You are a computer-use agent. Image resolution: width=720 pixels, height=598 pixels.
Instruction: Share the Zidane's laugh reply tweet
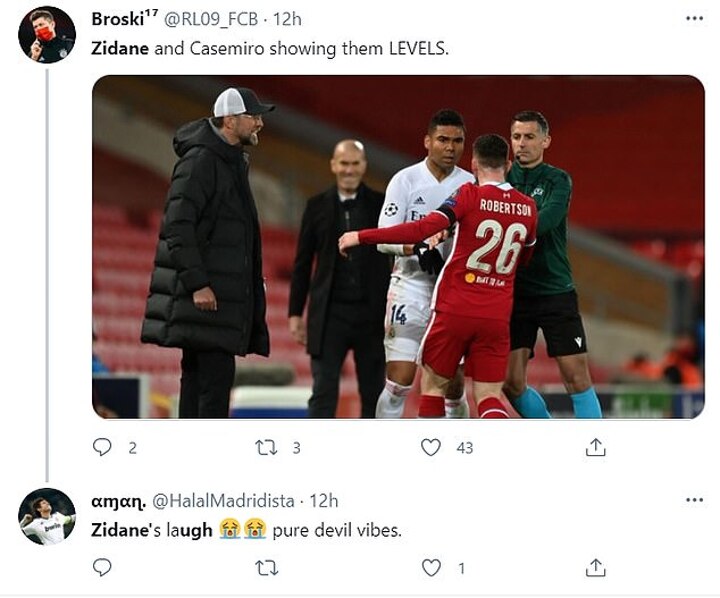tap(596, 568)
